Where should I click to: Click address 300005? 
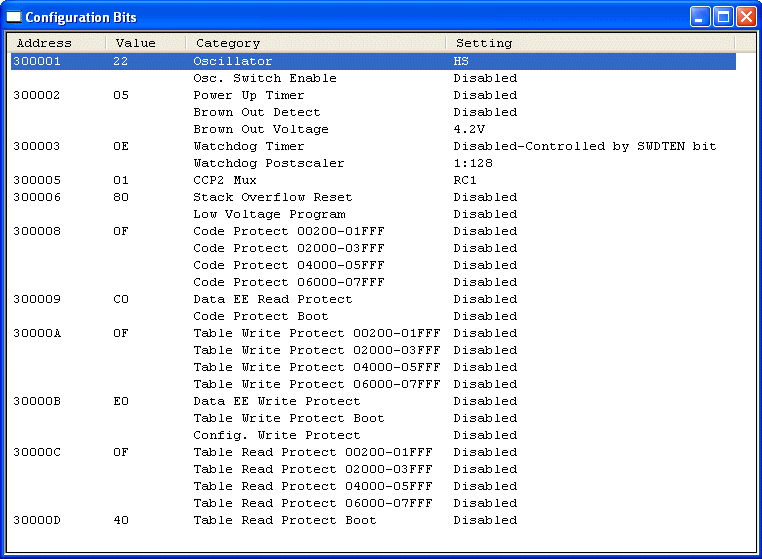[x=37, y=180]
